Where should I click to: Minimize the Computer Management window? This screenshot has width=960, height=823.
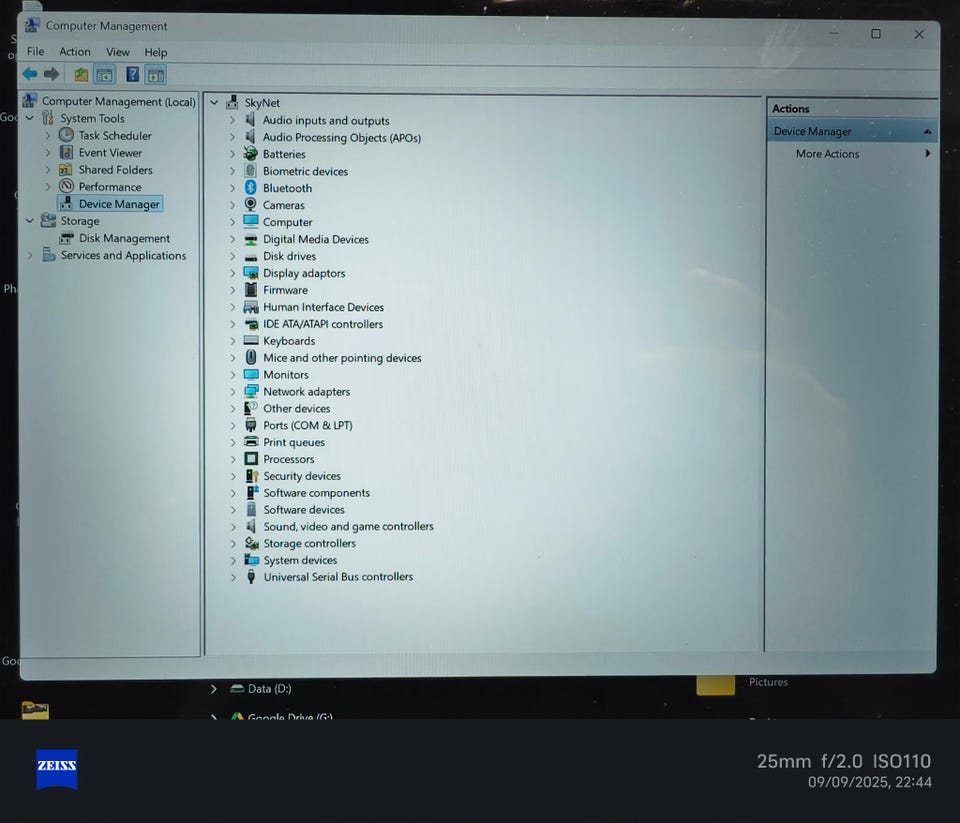point(834,33)
